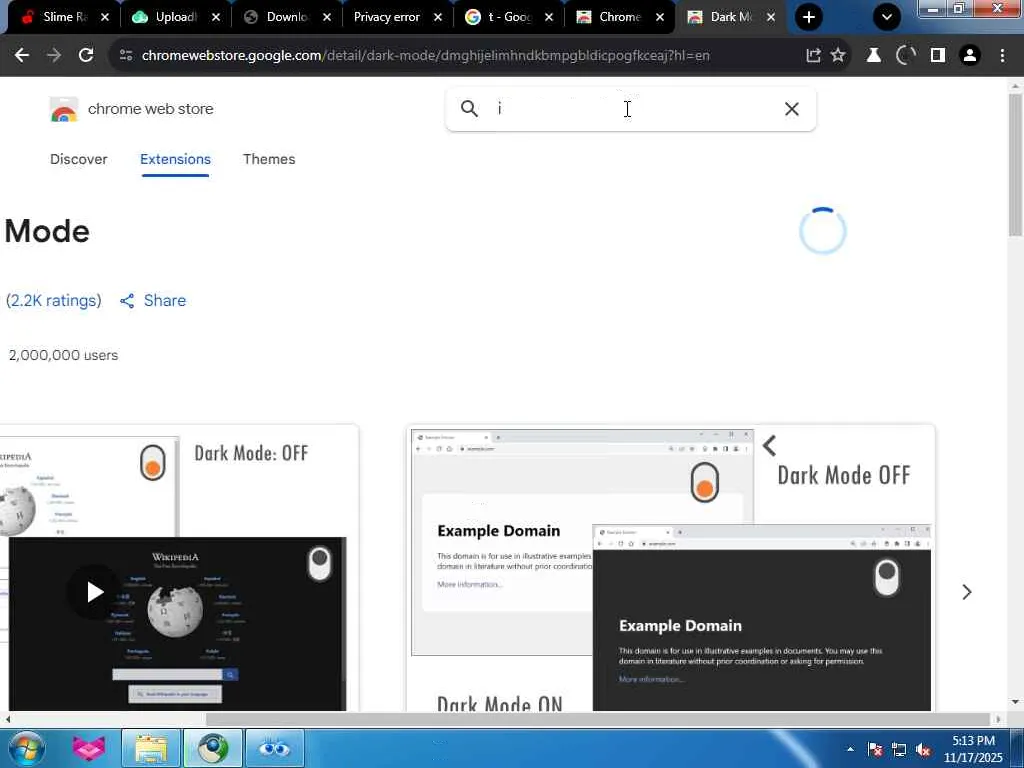Open the Chrome three-dot menu
This screenshot has height=768, width=1024.
(1002, 56)
